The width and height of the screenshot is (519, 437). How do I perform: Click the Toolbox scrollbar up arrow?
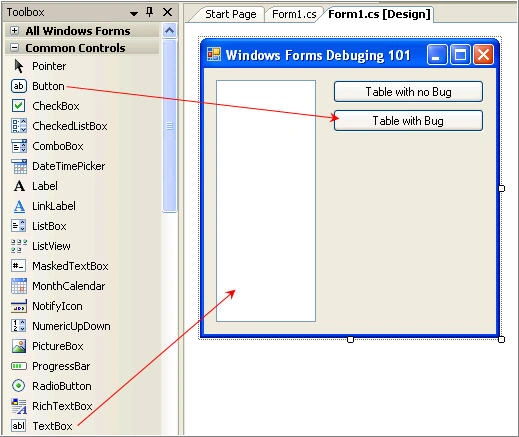(x=169, y=31)
